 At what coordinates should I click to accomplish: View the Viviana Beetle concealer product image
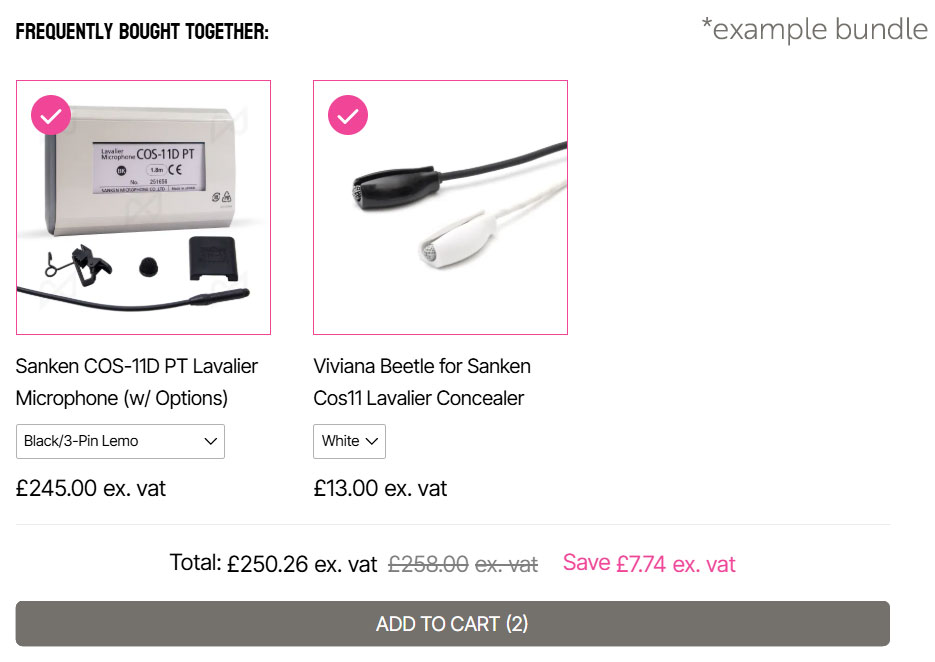point(440,207)
